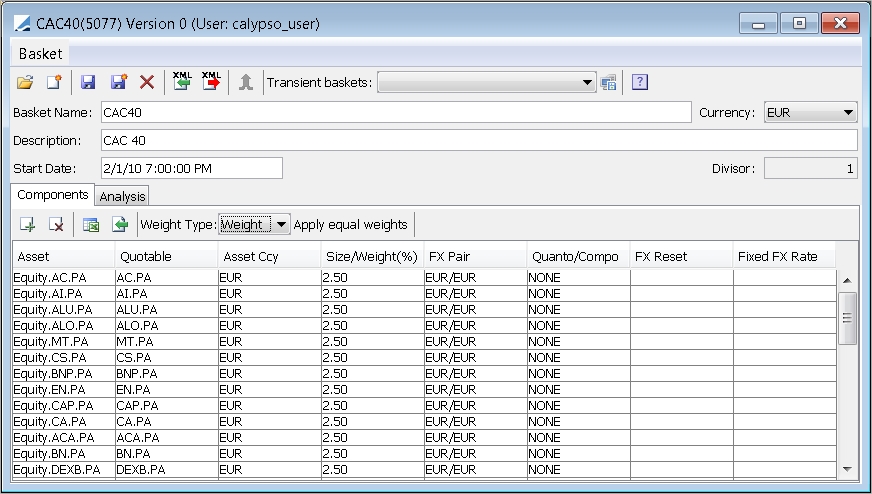Export components to spreadsheet icon
Screen dimensions: 872x494
pos(91,225)
